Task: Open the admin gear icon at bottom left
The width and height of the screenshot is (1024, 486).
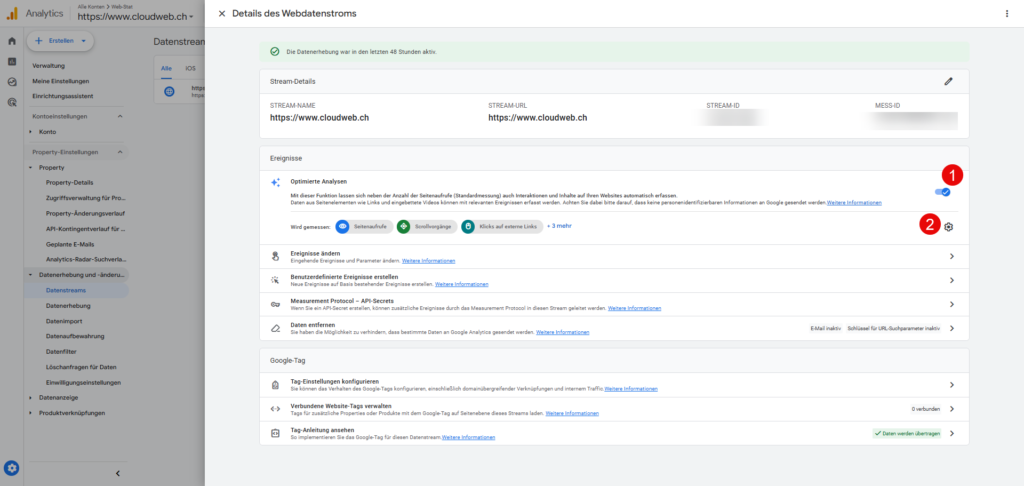Action: point(12,467)
